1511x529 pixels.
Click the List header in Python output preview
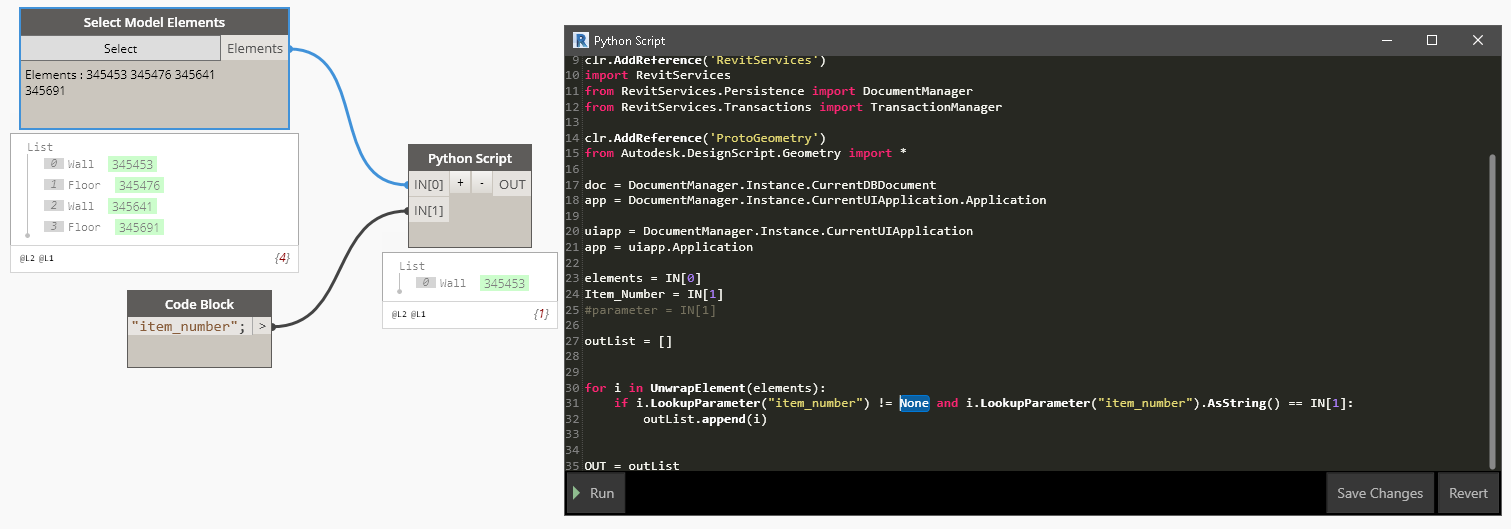(412, 266)
